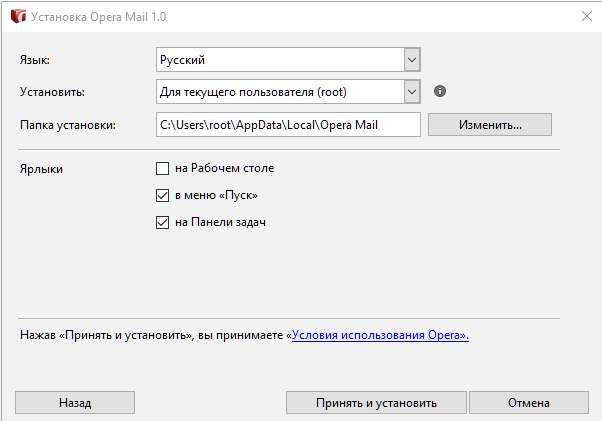Close the Opera Mail setup window
Viewport: 602px width, 421px height.
click(x=587, y=17)
